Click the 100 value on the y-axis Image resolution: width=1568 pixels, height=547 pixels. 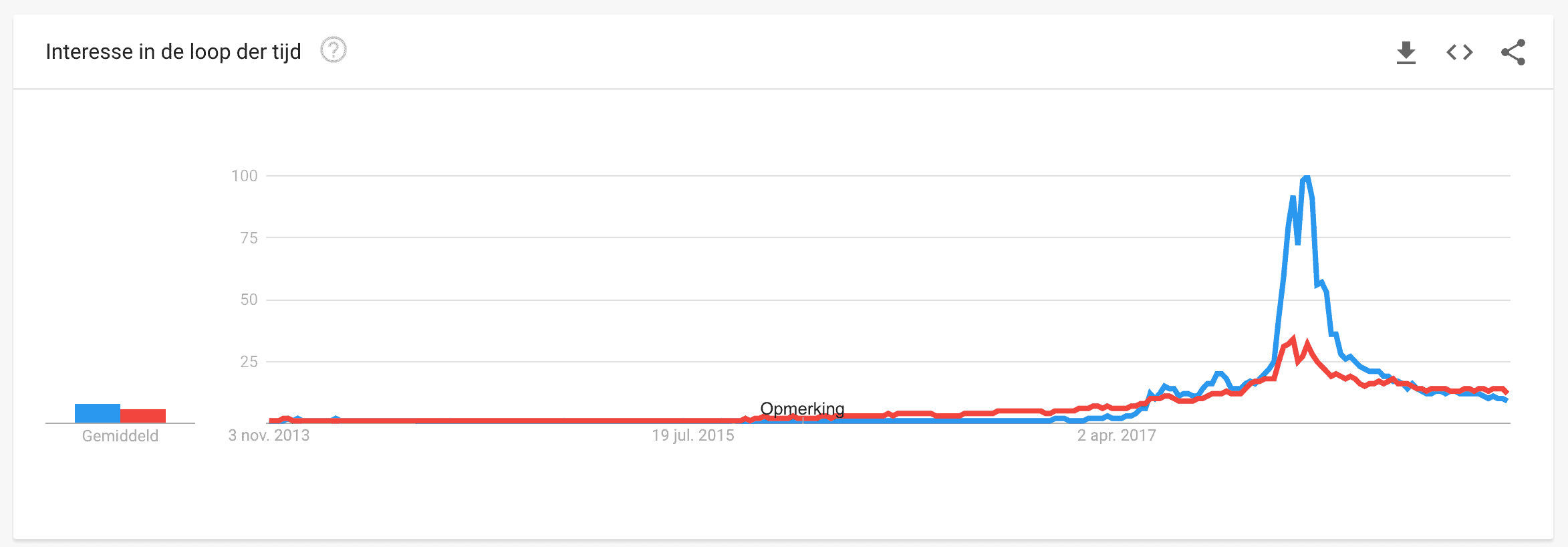[245, 176]
